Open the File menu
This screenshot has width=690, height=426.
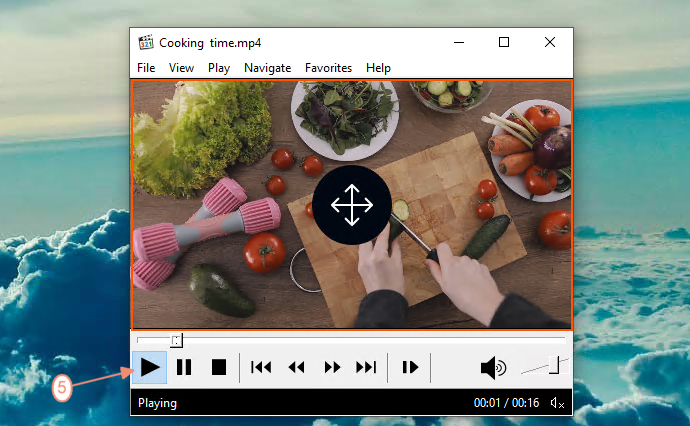click(146, 68)
